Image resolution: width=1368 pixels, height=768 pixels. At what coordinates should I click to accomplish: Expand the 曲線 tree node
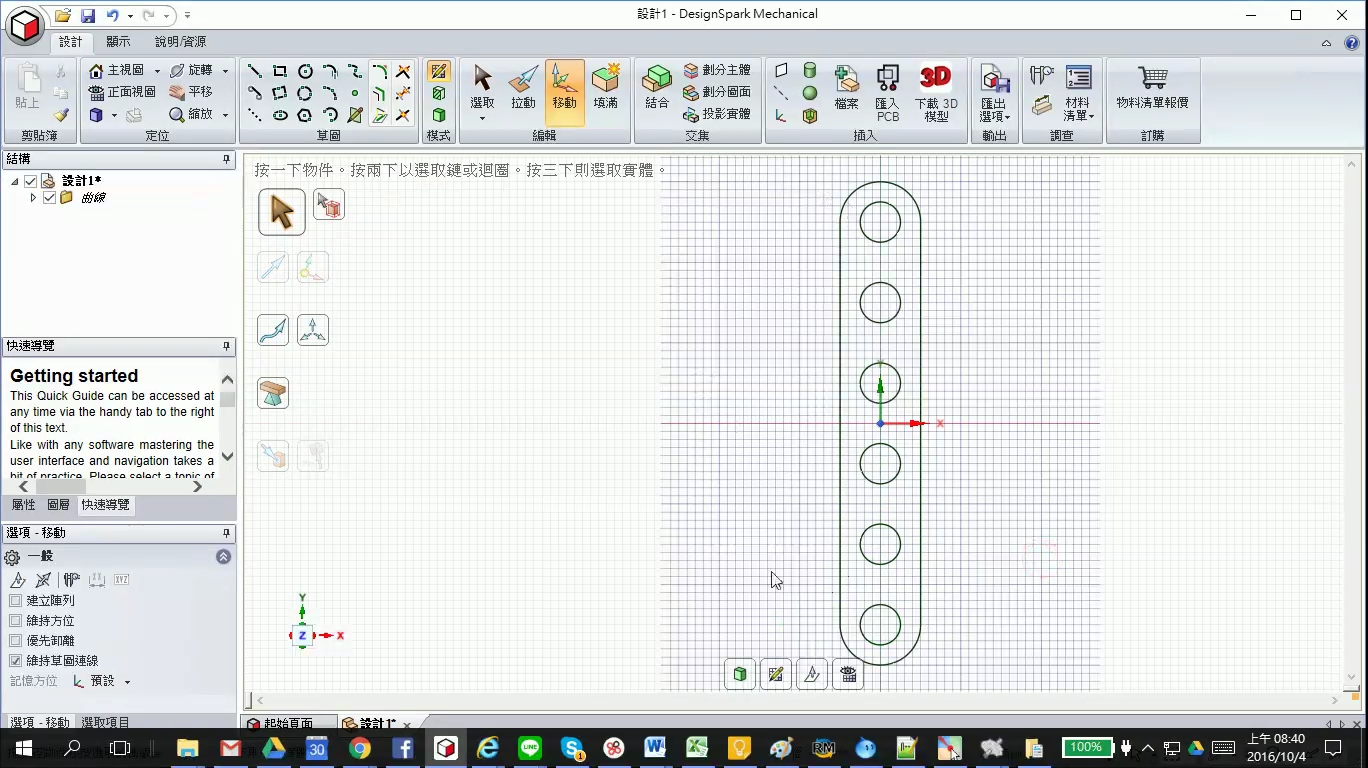coord(33,198)
